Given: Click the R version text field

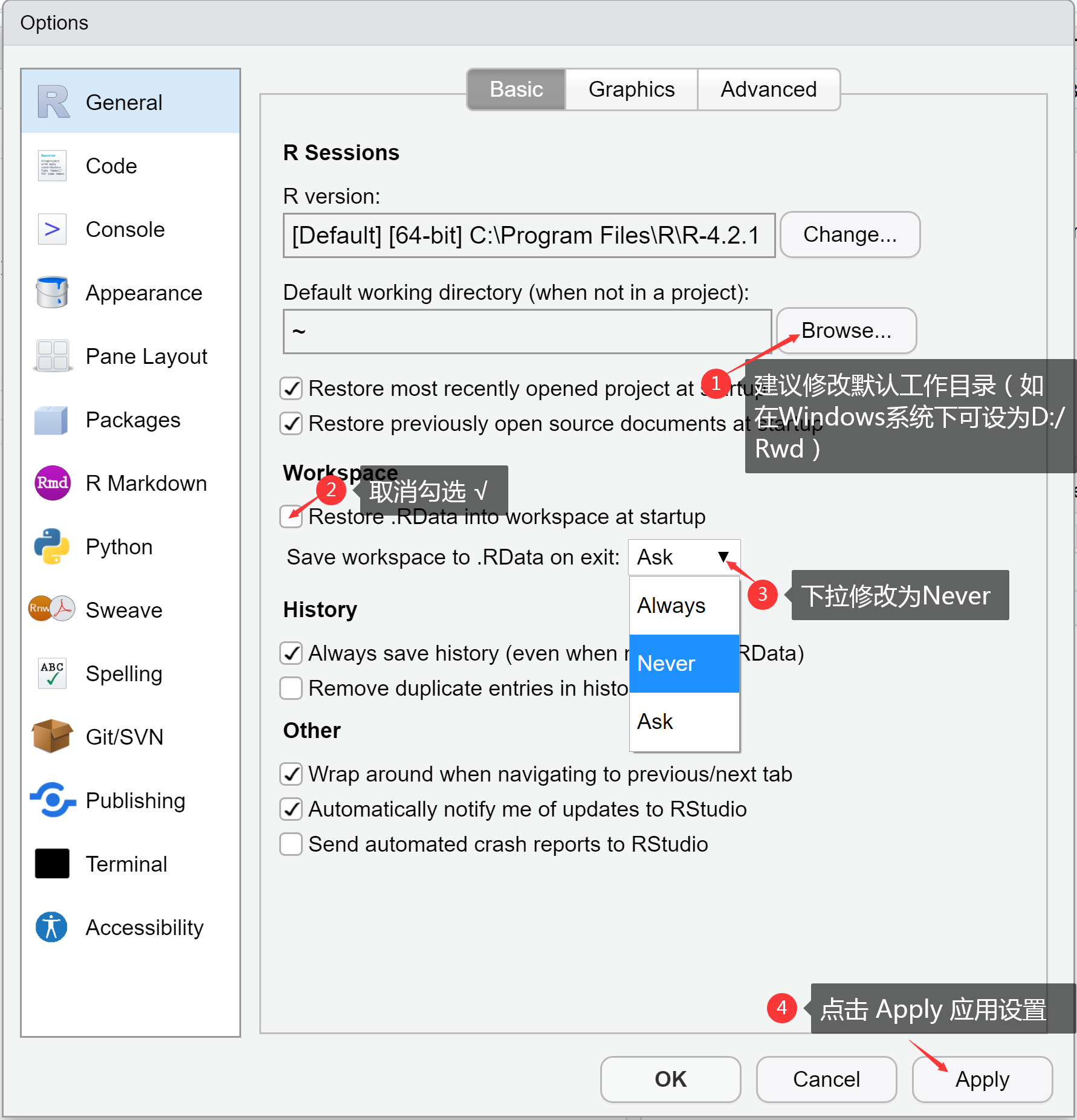Looking at the screenshot, I should pyautogui.click(x=529, y=235).
